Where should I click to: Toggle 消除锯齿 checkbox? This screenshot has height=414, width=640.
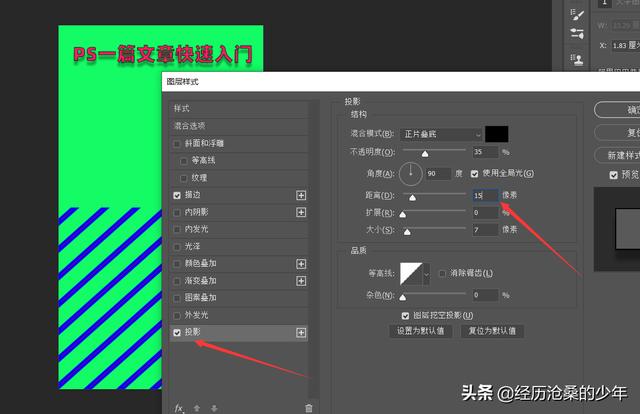click(x=442, y=273)
